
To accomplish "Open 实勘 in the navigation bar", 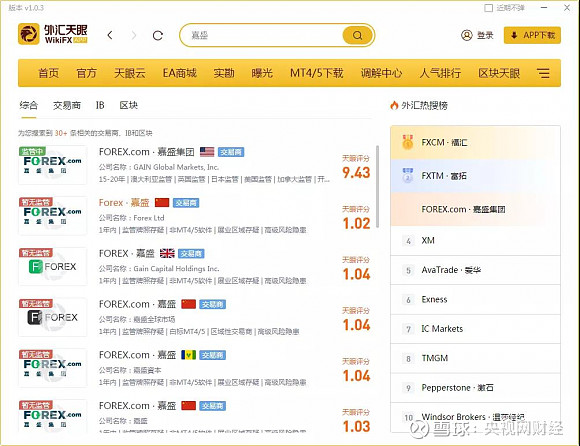I will click(x=224, y=73).
